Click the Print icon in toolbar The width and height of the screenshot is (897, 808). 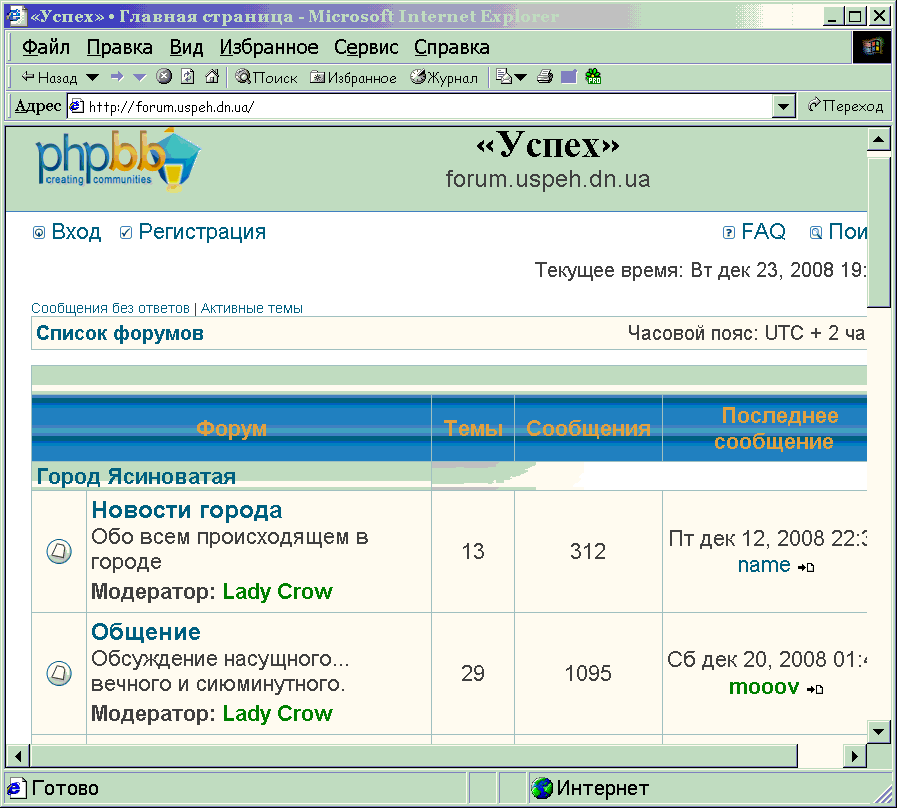coord(545,77)
